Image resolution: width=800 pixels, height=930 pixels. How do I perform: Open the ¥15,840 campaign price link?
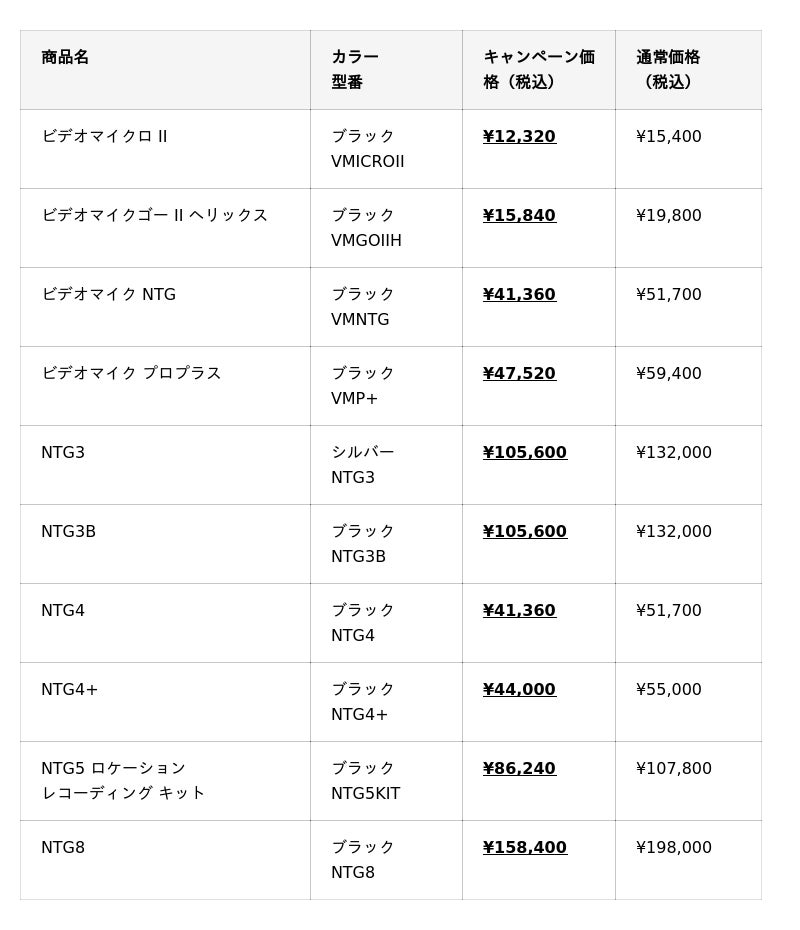(519, 216)
